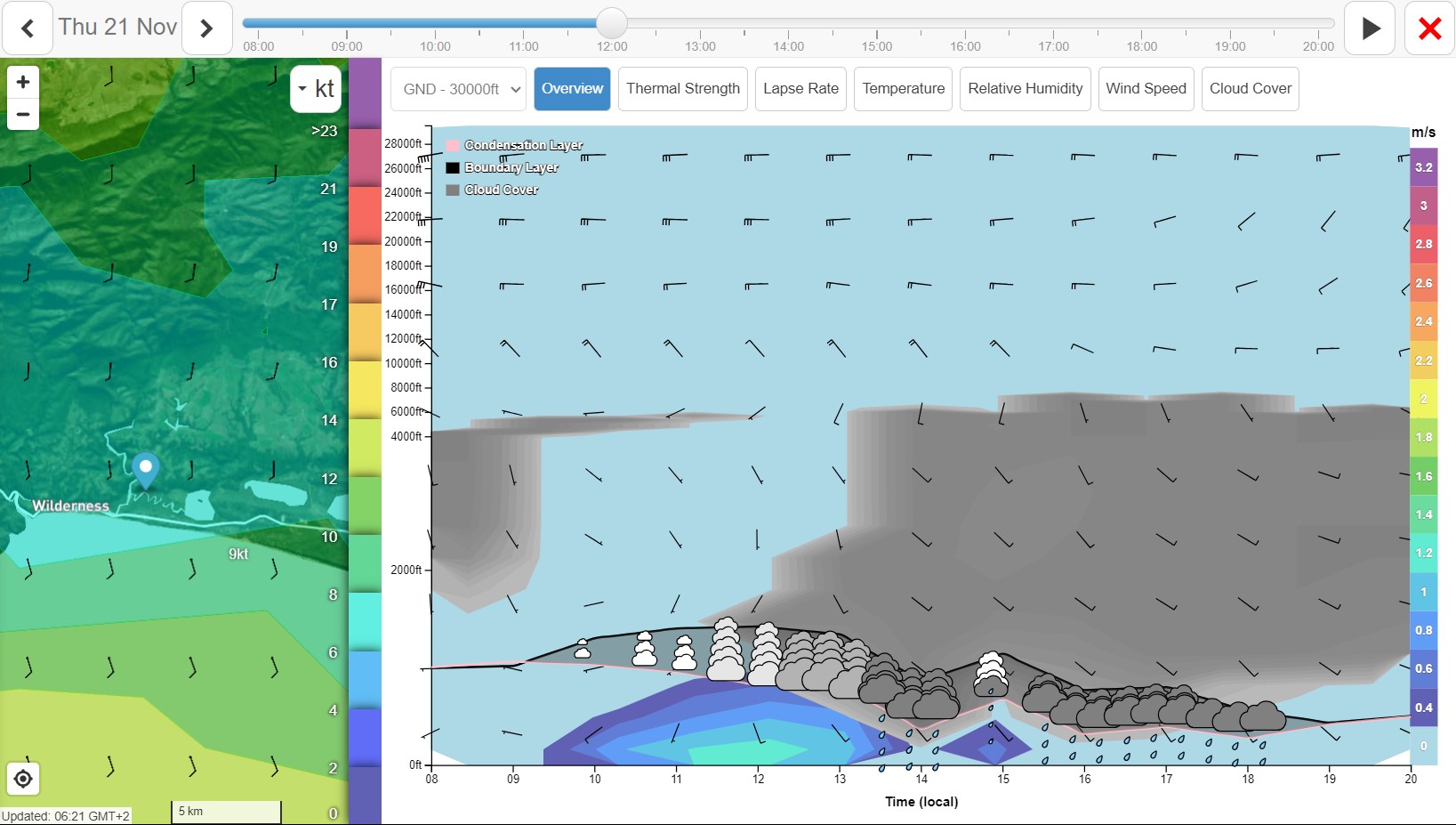This screenshot has width=1456, height=825.
Task: Click the >23 wind scale label
Action: pyautogui.click(x=325, y=131)
